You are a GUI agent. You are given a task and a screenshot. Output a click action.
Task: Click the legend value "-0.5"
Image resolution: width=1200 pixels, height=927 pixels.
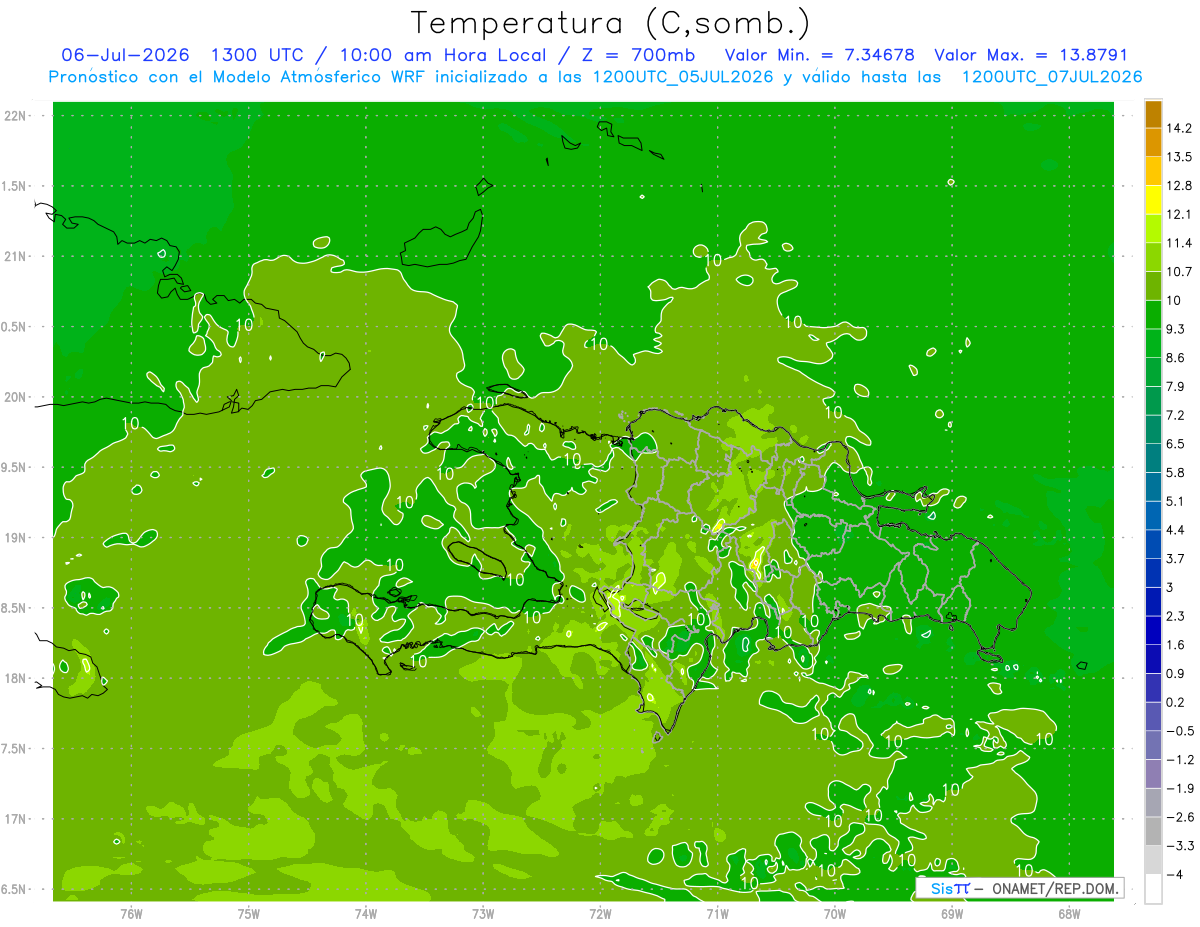coord(1180,731)
